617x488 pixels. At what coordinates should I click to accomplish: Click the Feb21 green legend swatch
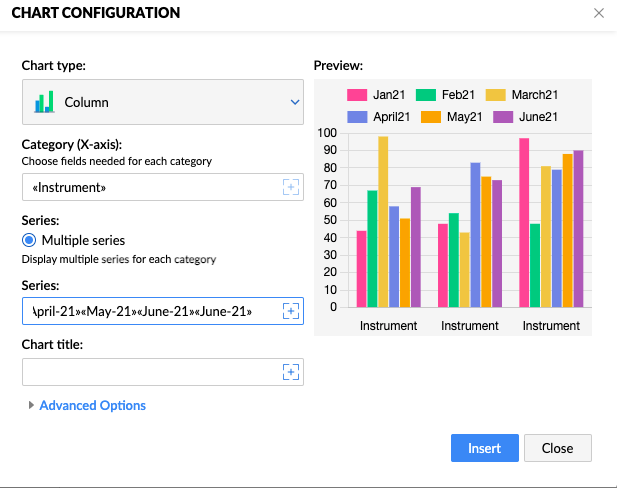[x=426, y=95]
